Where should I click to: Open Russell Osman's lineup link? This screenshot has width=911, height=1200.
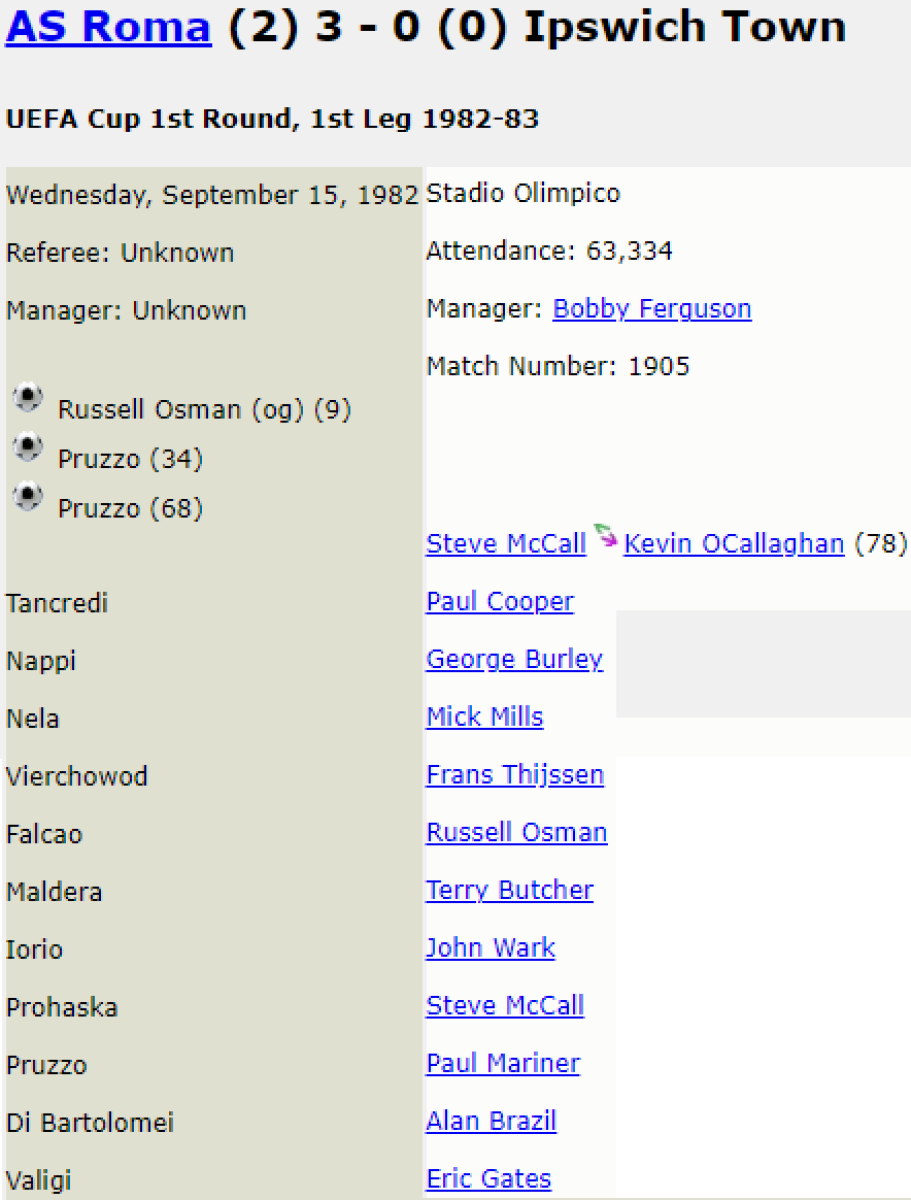click(x=516, y=833)
